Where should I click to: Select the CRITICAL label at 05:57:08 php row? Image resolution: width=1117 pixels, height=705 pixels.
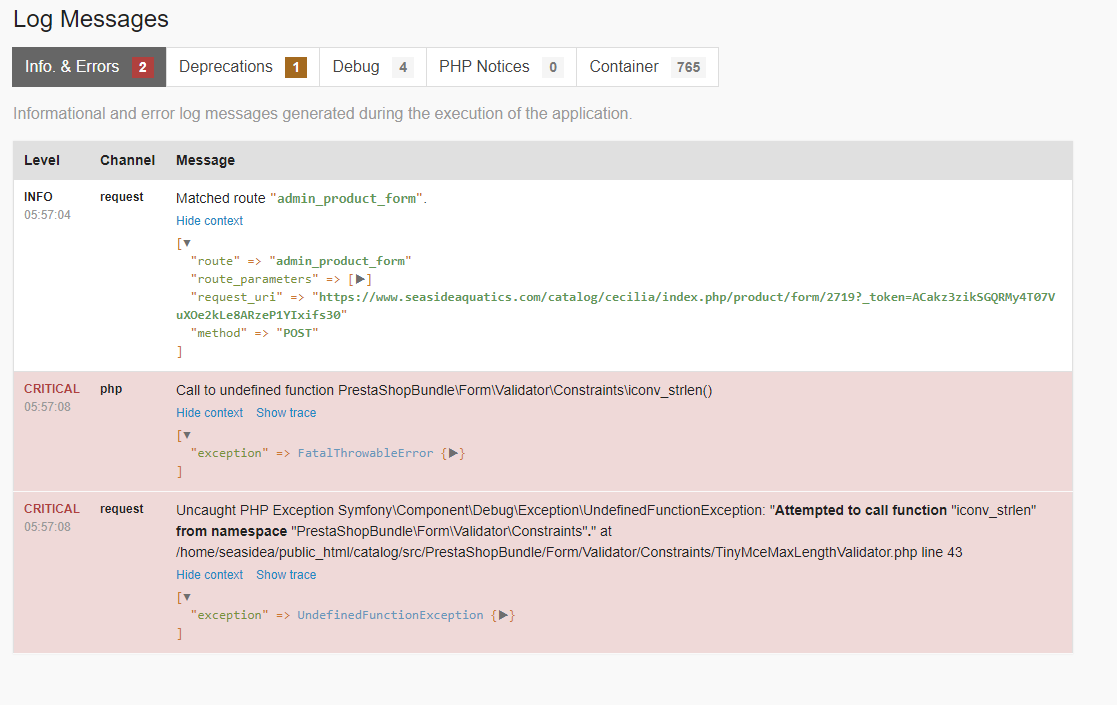(52, 389)
